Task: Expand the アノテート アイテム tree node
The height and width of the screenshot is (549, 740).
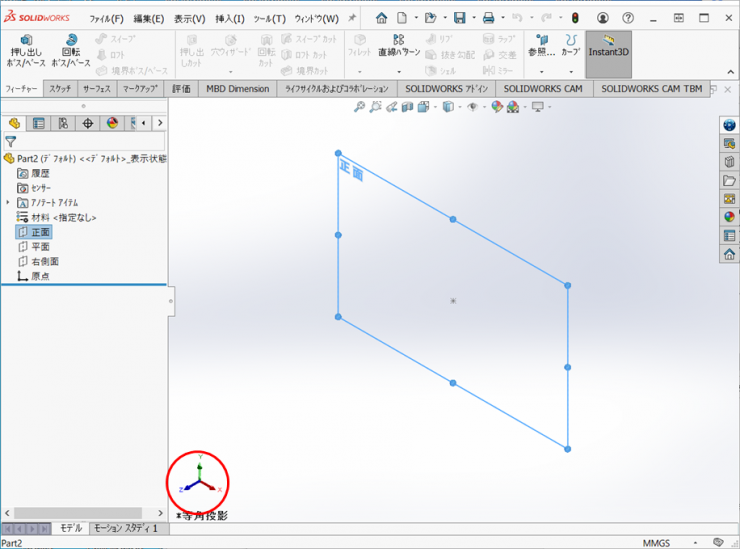Action: click(8, 202)
